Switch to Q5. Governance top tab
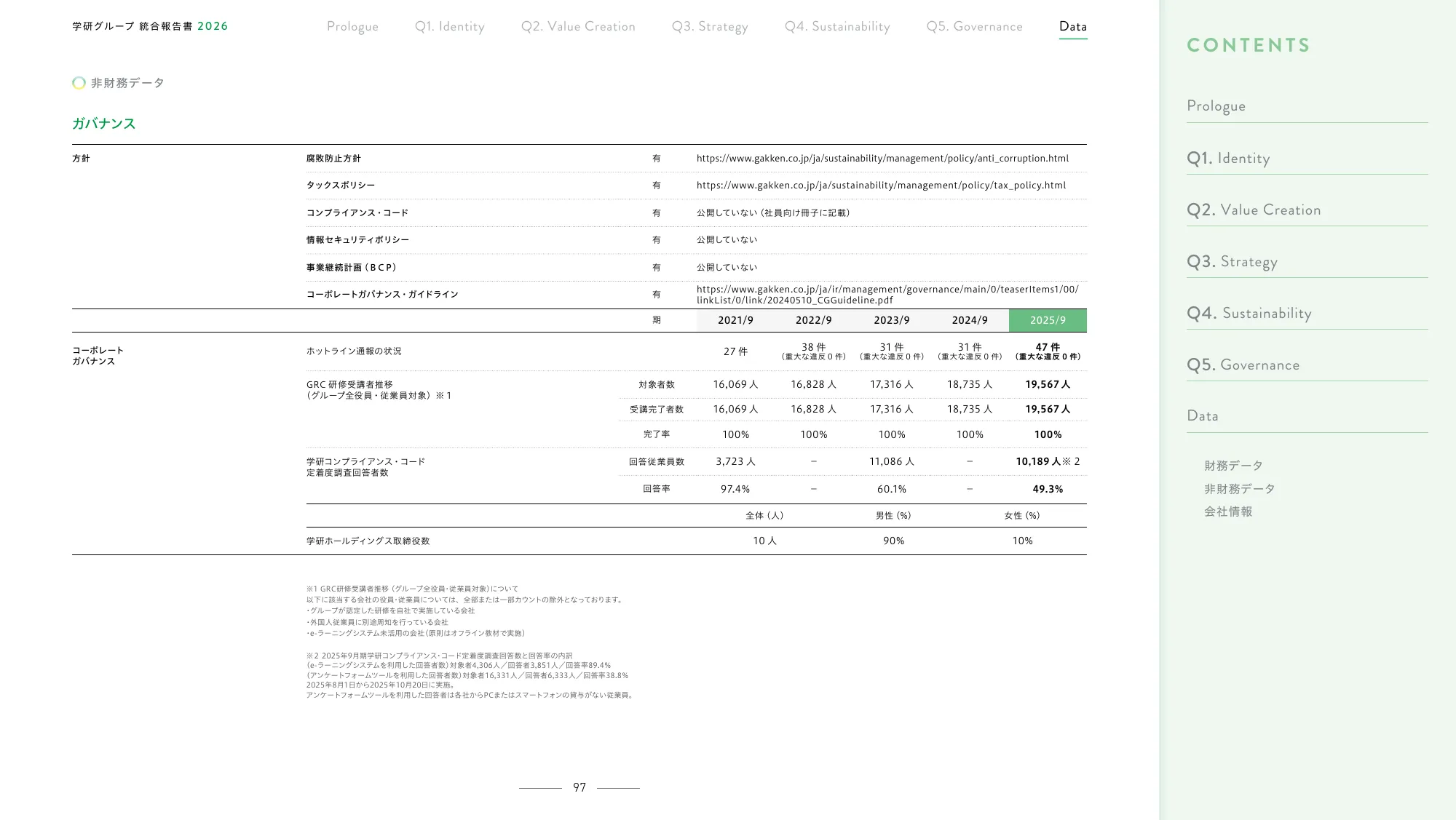Screen dimensions: 1456x820 pyautogui.click(x=974, y=27)
